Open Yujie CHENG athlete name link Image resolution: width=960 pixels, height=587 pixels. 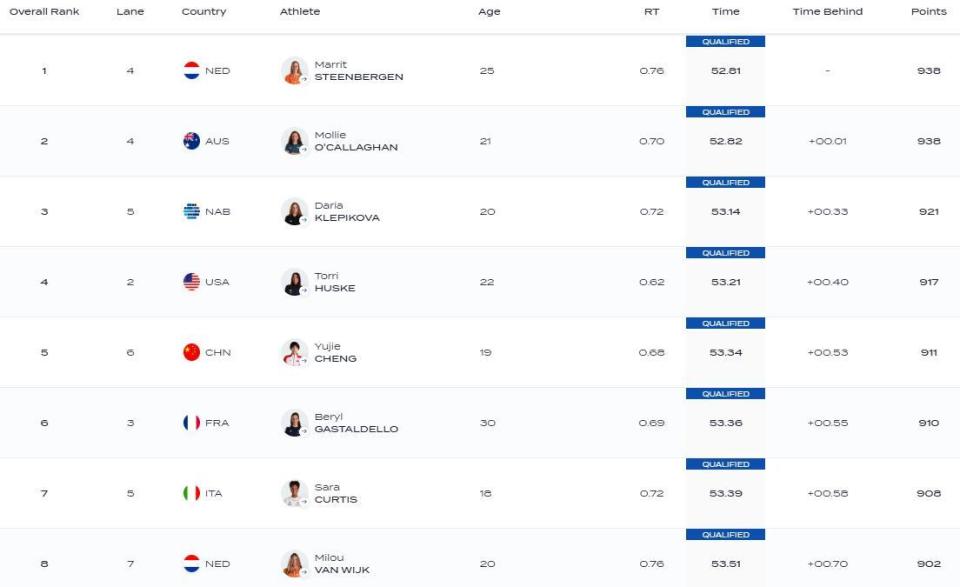(336, 353)
